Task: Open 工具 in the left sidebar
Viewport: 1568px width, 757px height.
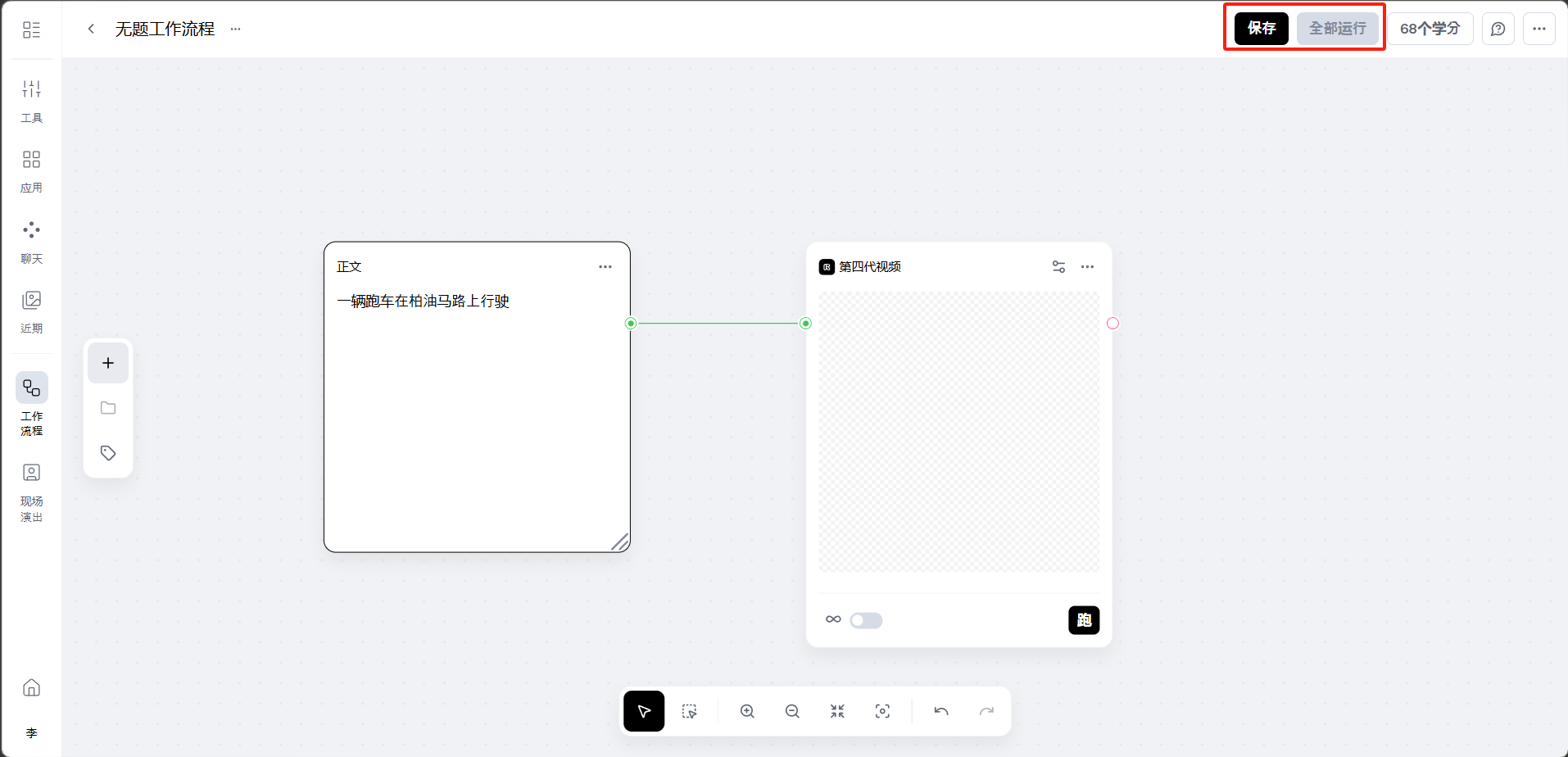Action: tap(31, 100)
